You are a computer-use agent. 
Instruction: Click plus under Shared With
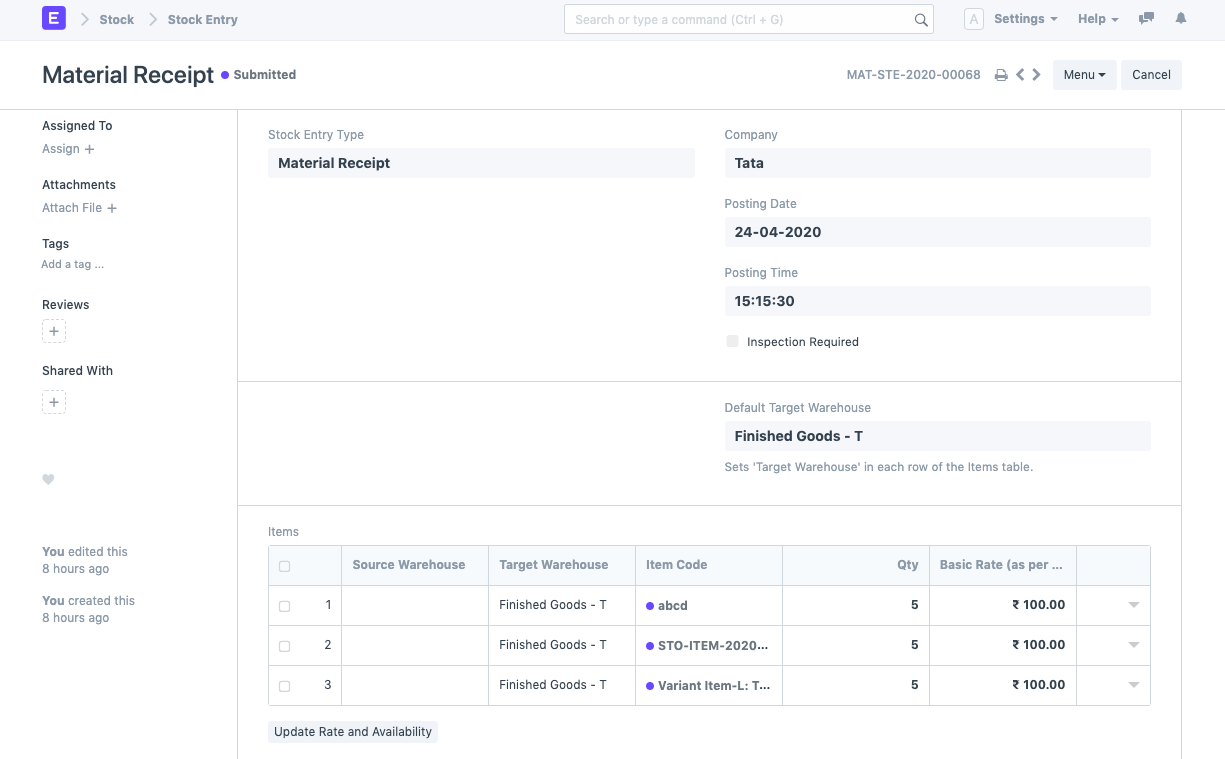coord(54,402)
